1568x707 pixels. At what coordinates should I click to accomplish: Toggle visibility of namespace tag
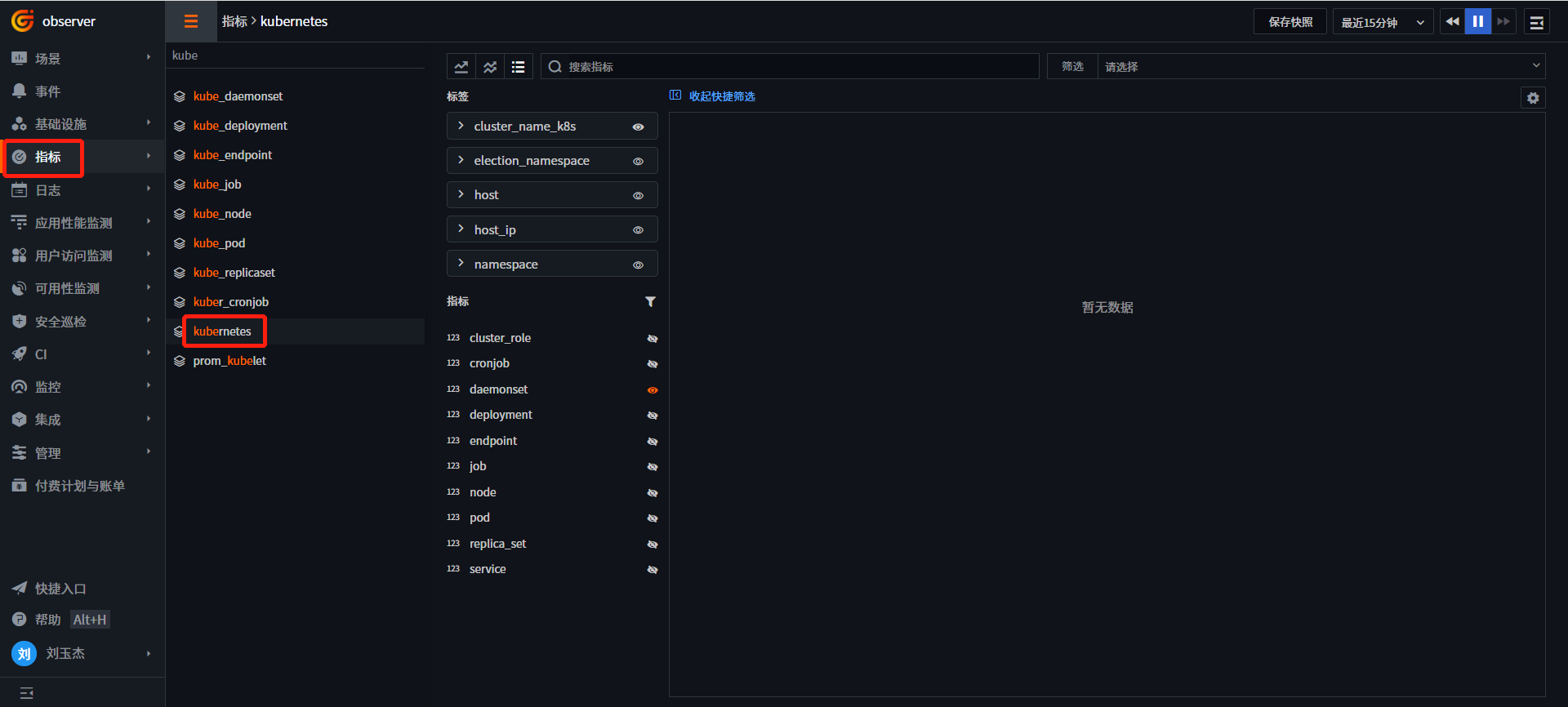639,265
